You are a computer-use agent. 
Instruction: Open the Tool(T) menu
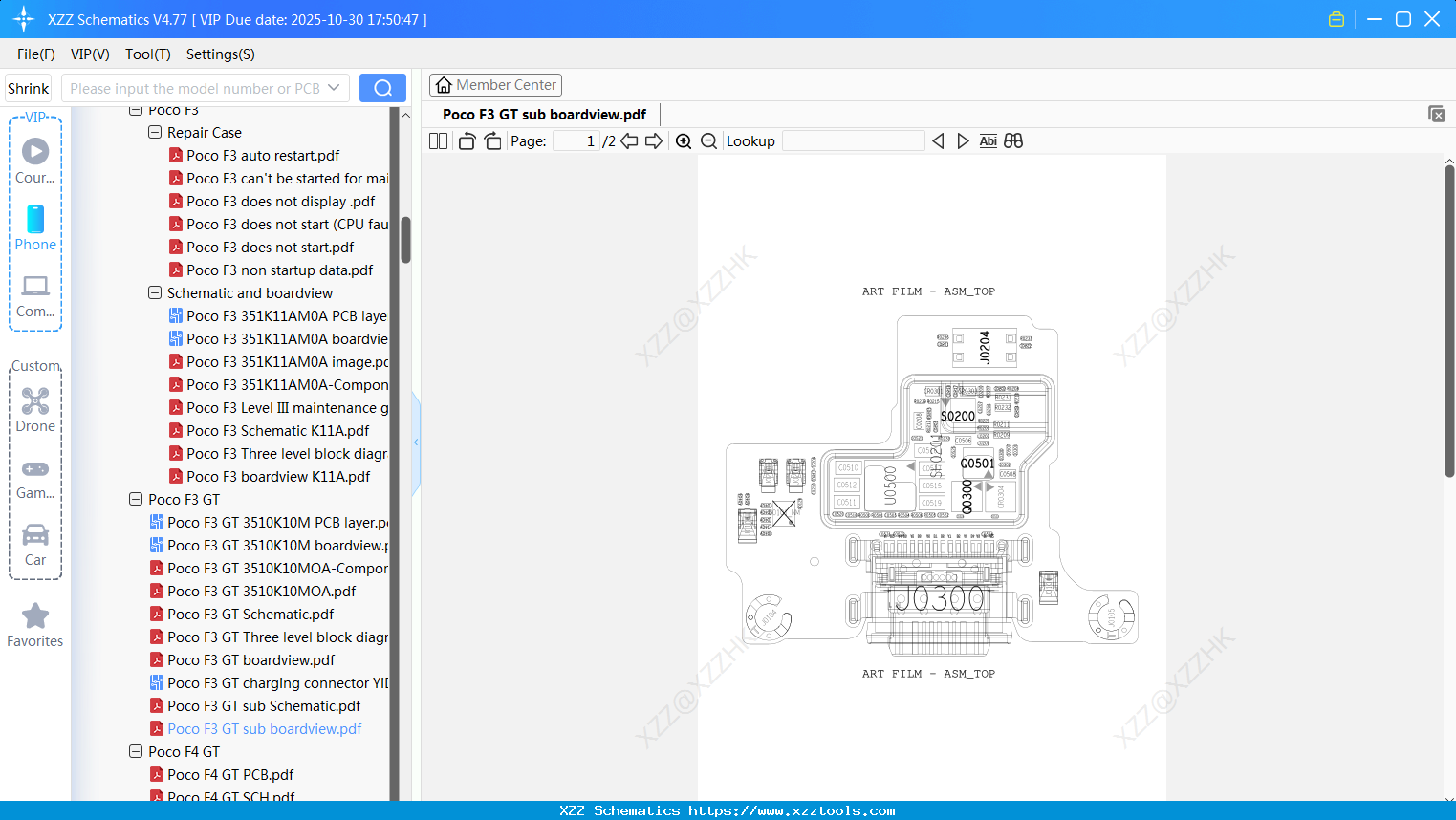[147, 54]
